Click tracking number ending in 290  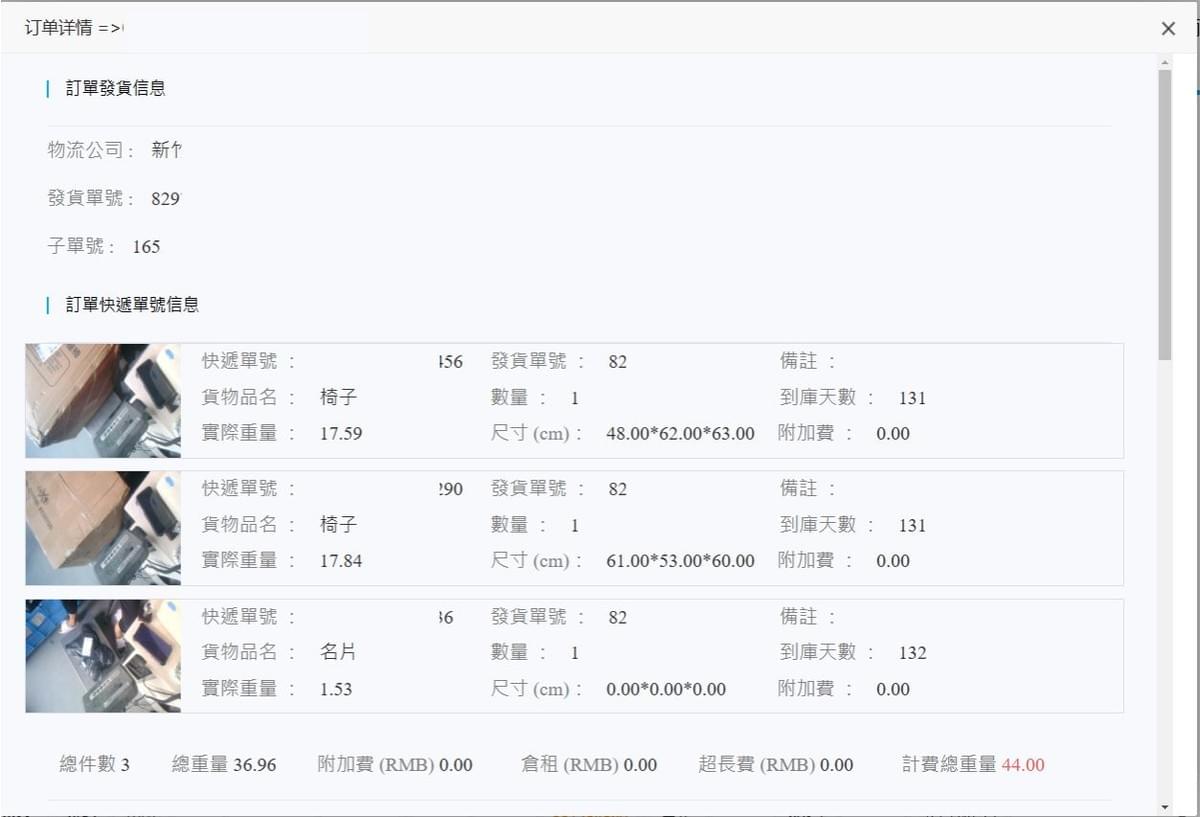[x=451, y=489]
